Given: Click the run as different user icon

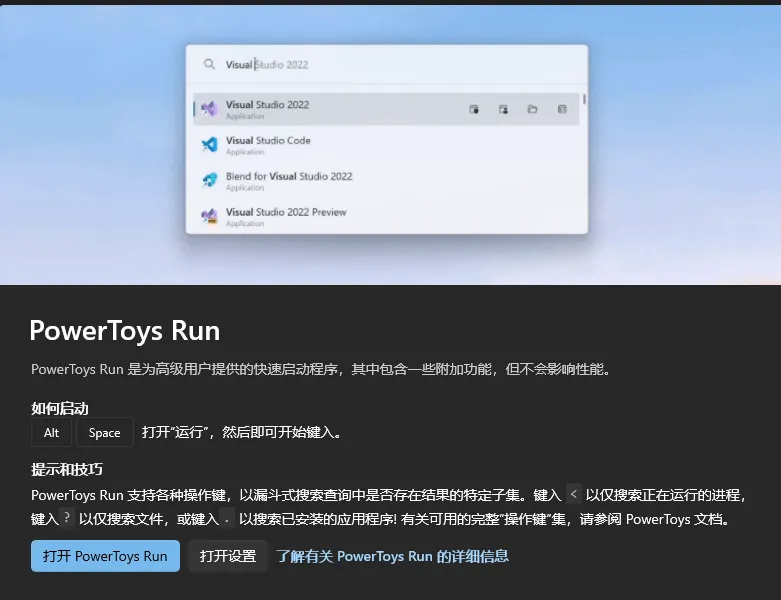Looking at the screenshot, I should point(503,109).
